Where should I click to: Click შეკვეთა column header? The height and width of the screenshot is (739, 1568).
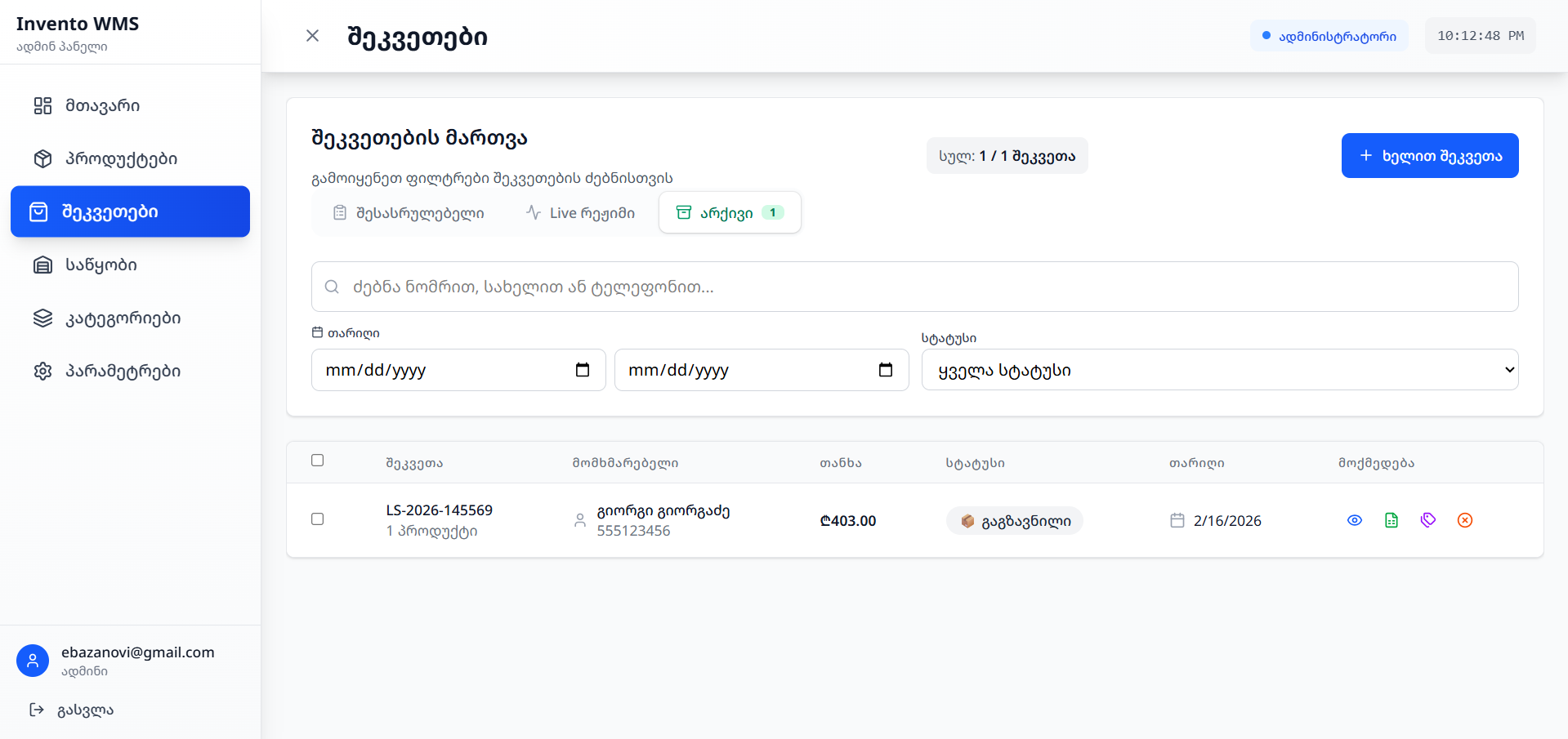click(414, 463)
